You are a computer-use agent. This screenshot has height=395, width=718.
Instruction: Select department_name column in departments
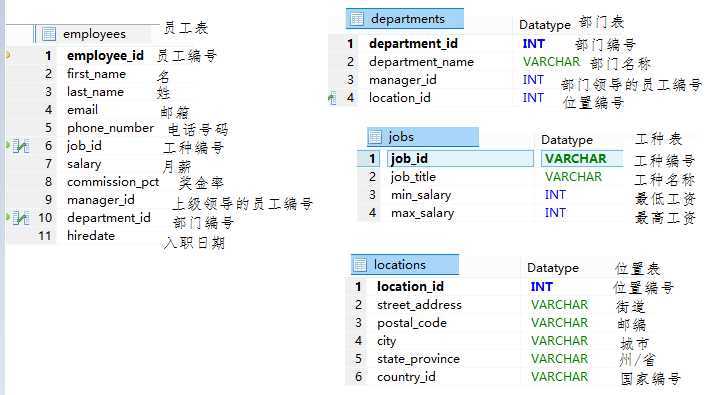pos(421,62)
